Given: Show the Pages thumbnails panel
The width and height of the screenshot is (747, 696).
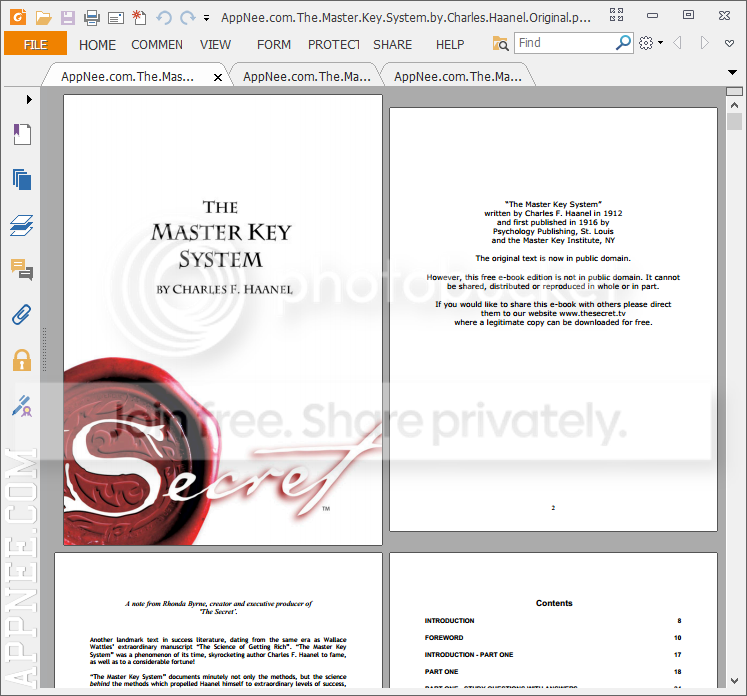Looking at the screenshot, I should coord(21,179).
